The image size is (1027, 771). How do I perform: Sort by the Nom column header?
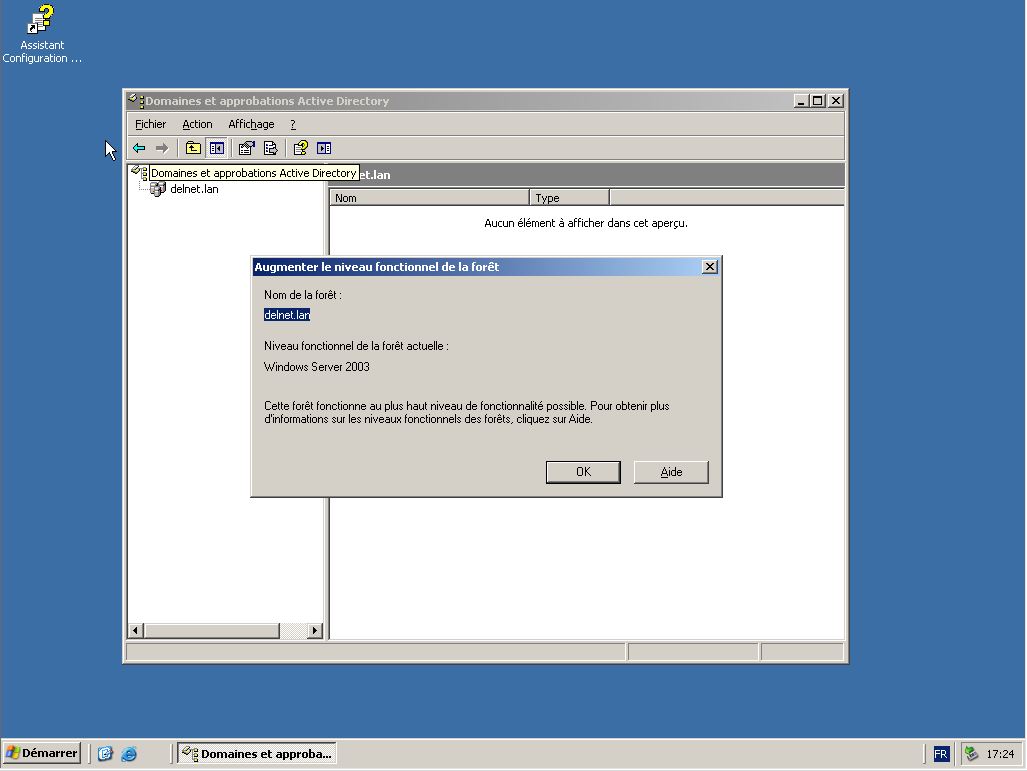pos(429,198)
